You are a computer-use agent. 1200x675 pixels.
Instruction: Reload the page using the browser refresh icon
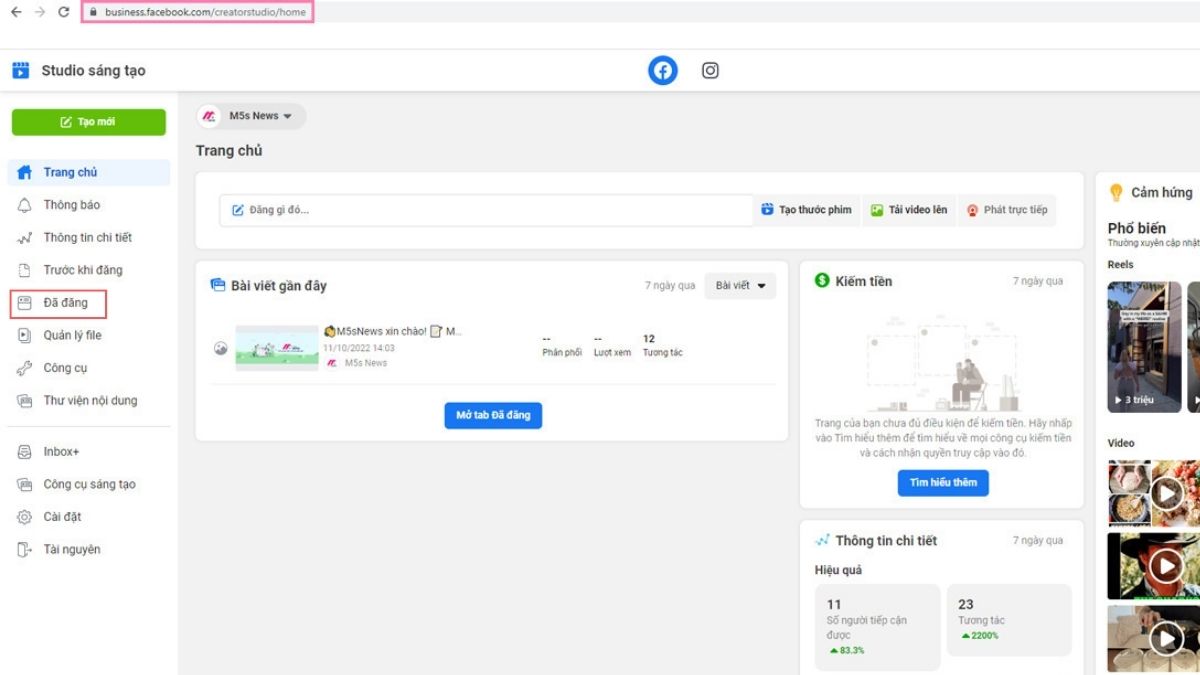point(64,12)
